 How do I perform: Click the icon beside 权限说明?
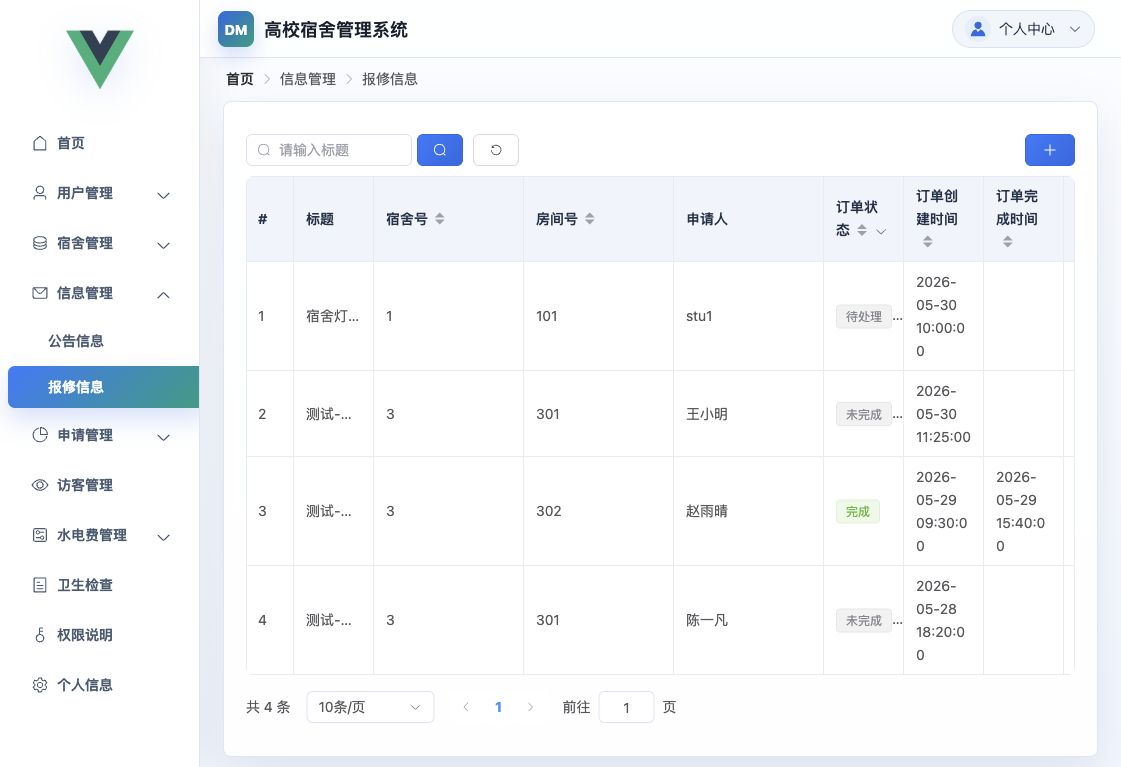[x=40, y=635]
